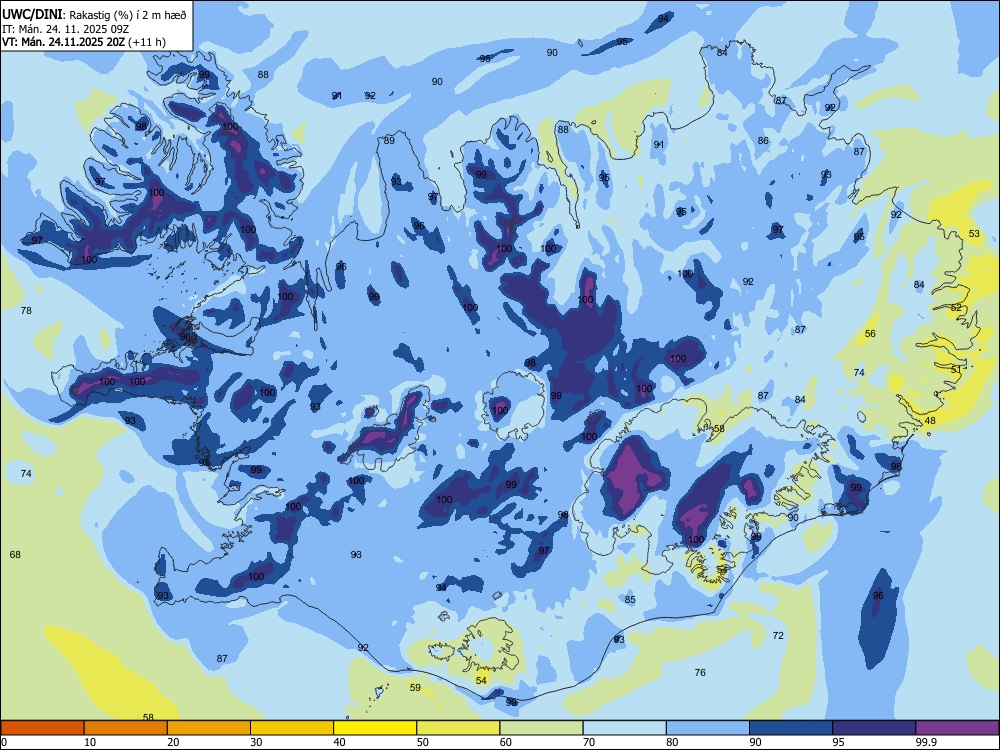Click the legend tick label '99.9'
The width and height of the screenshot is (1000, 750).
pyautogui.click(x=927, y=742)
